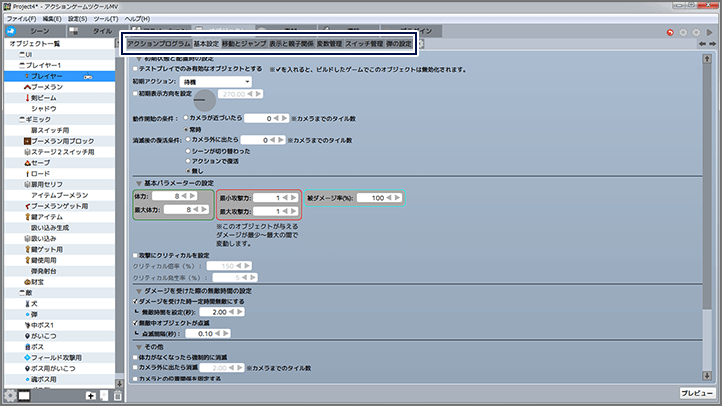Click the white rectangle icon beside the gear
Screen dimensions: 722x406
(25, 396)
